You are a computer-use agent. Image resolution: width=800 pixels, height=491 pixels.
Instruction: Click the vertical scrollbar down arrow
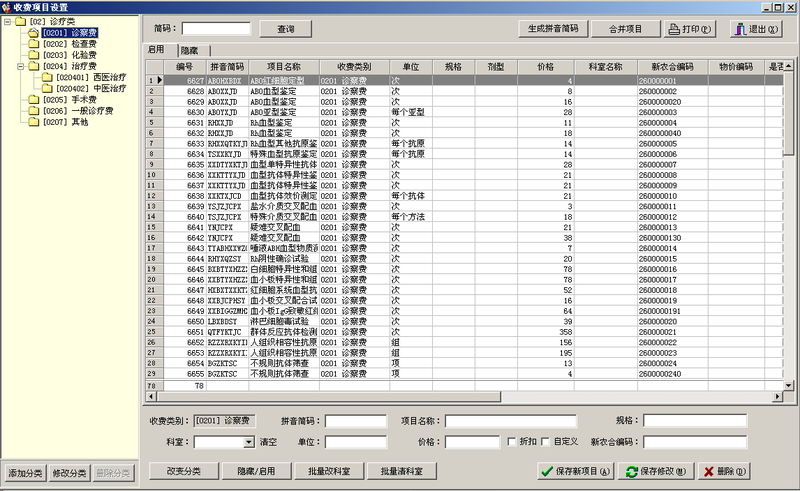click(x=789, y=385)
